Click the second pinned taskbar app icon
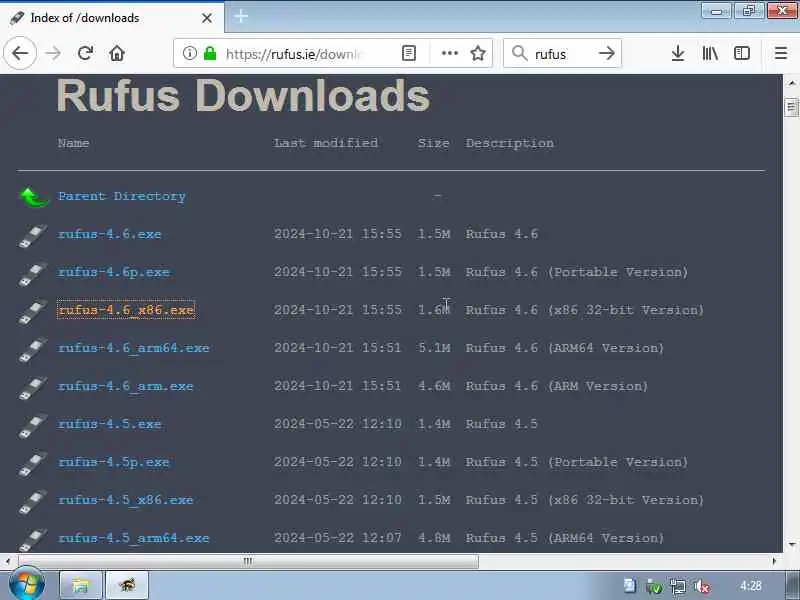The image size is (800, 600). pyautogui.click(x=127, y=586)
